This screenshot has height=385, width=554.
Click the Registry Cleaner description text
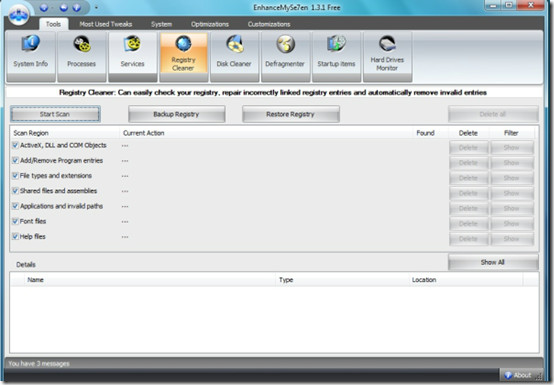click(x=273, y=93)
